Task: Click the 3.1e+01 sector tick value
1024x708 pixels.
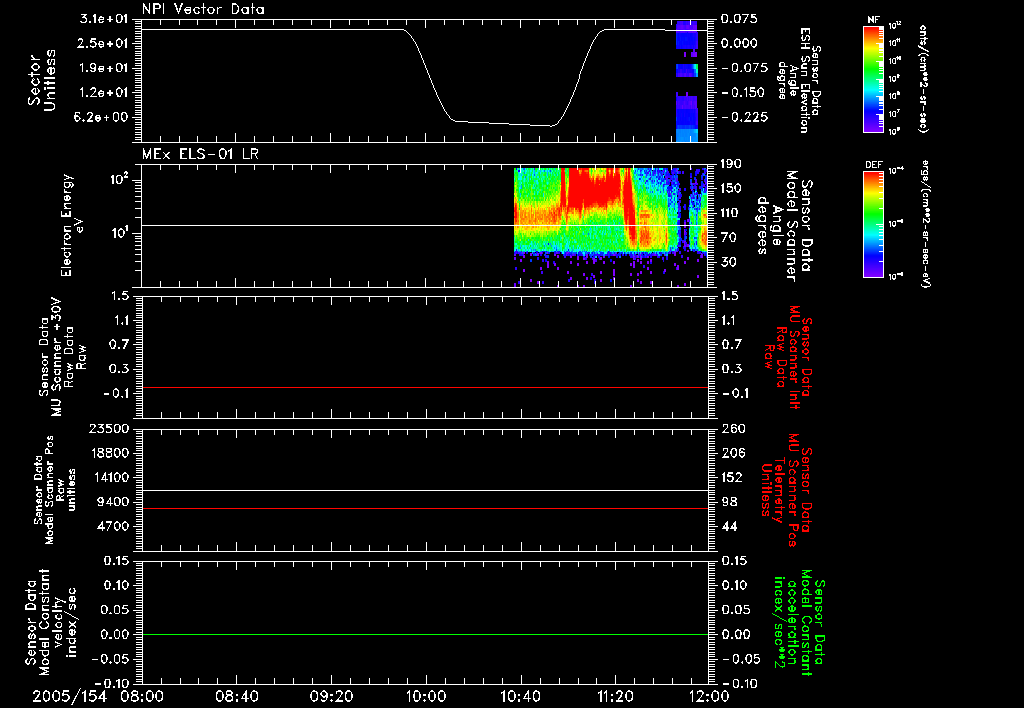Action: click(x=104, y=18)
